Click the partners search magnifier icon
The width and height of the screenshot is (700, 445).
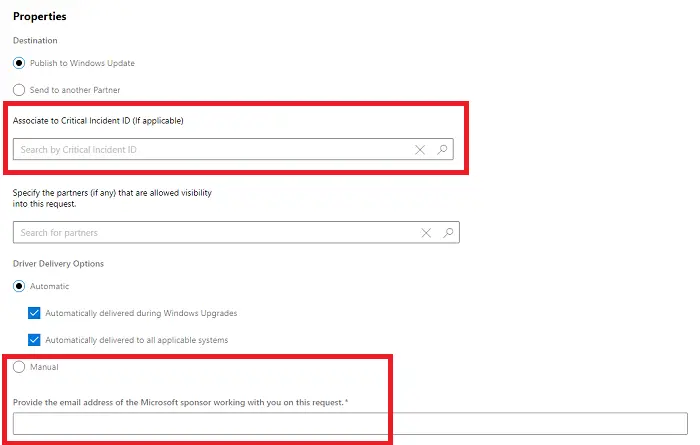[448, 233]
